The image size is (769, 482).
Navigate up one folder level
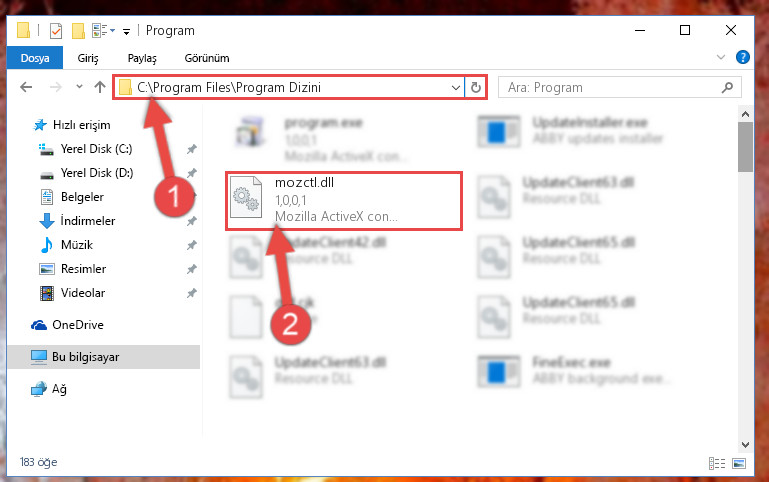pyautogui.click(x=100, y=87)
